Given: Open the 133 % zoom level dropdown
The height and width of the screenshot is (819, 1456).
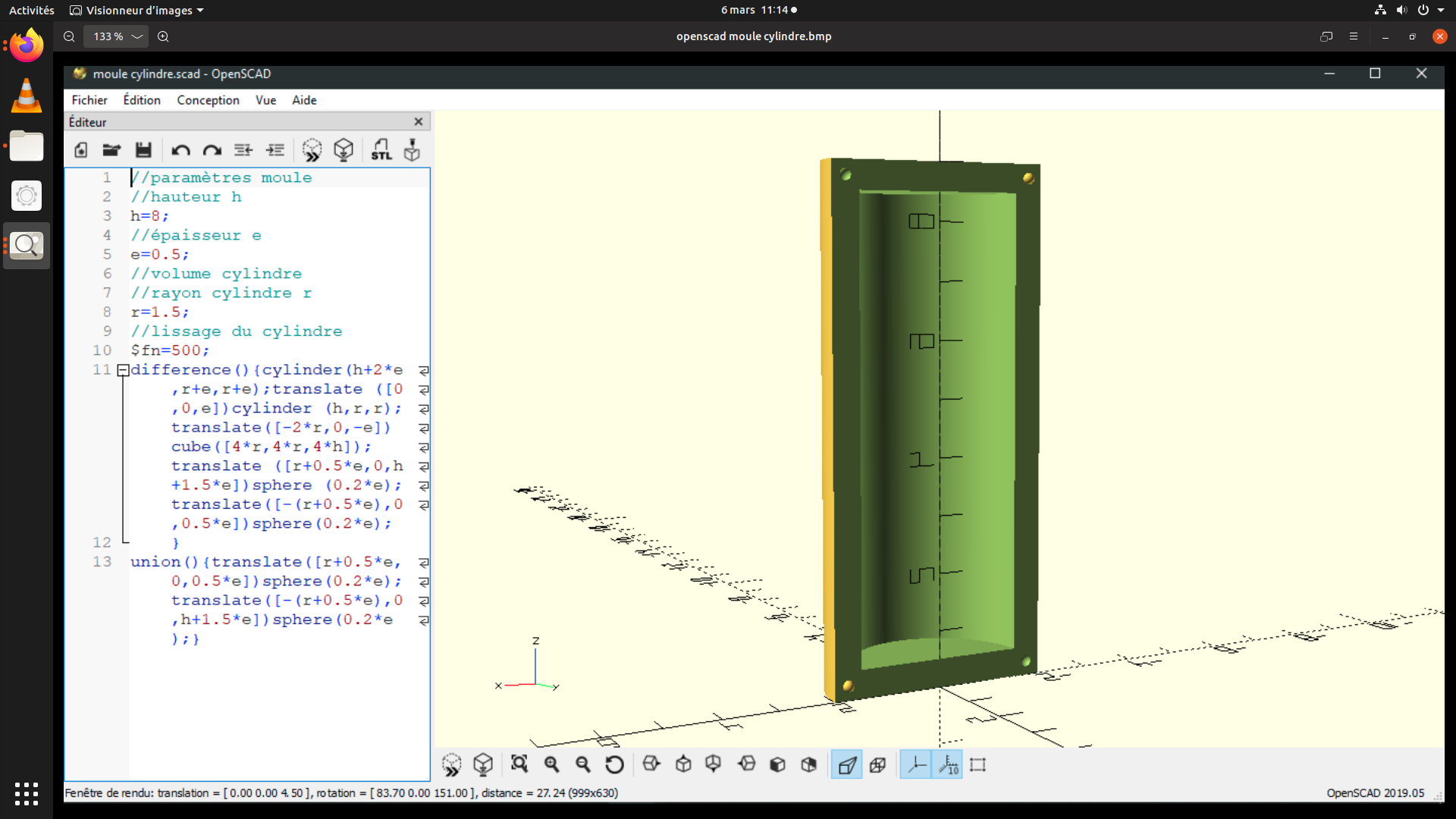Looking at the screenshot, I should [137, 36].
